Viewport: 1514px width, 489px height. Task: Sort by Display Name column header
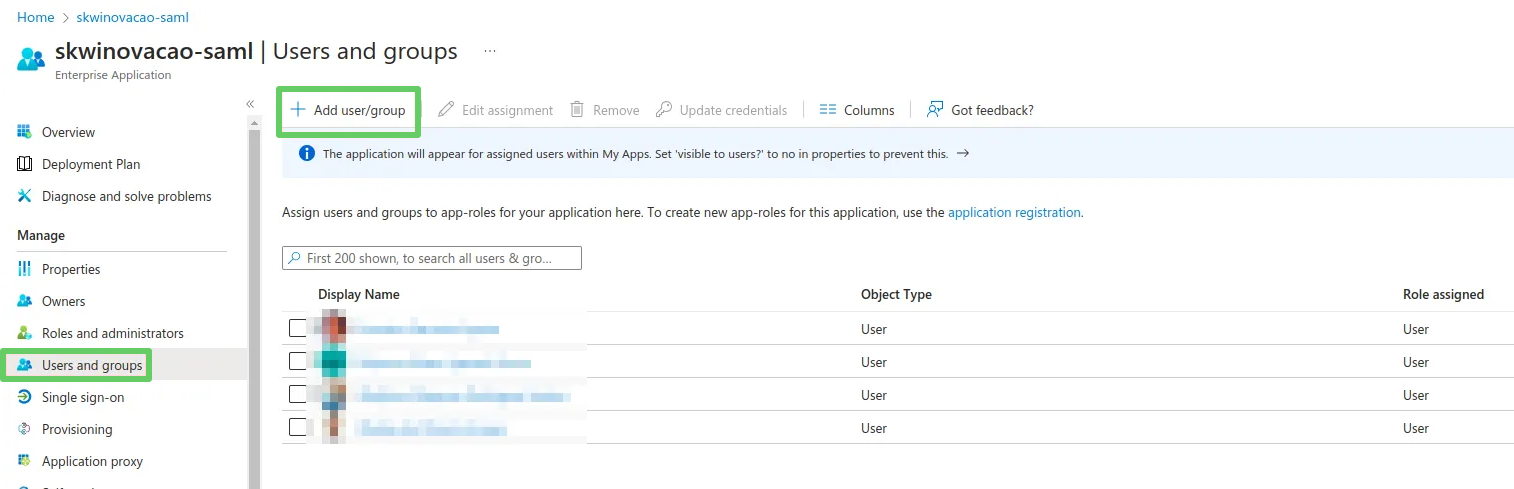point(359,294)
